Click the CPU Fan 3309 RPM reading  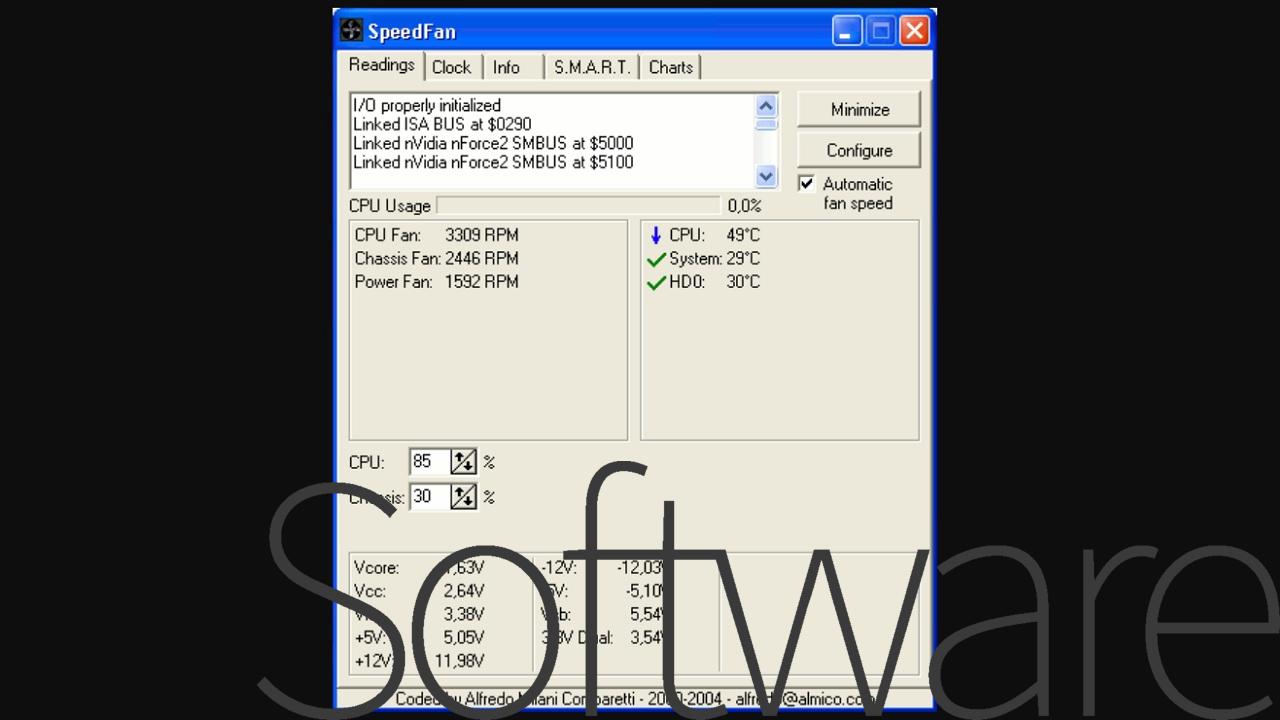pyautogui.click(x=437, y=235)
